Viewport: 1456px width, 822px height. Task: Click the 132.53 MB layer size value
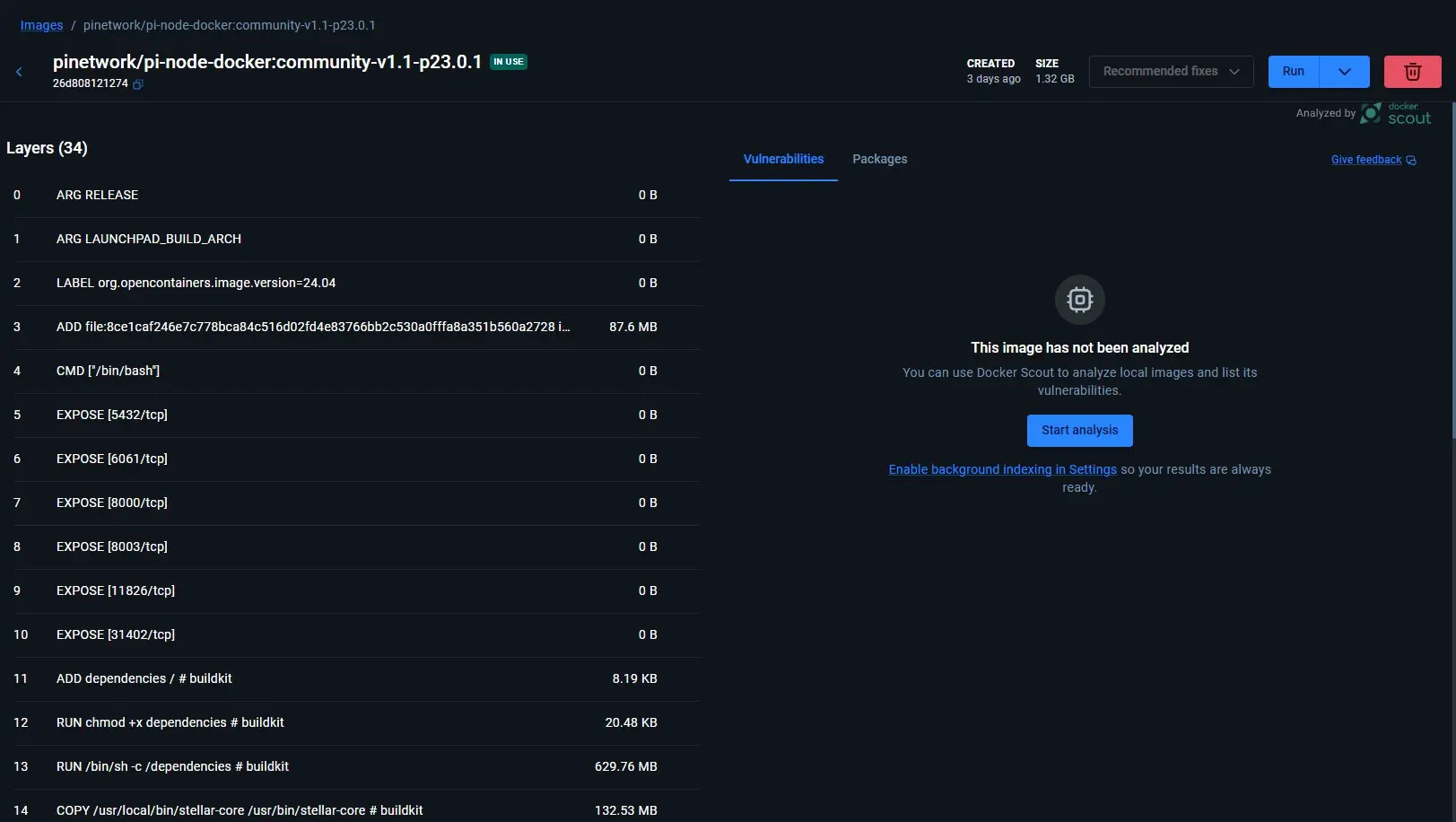pyautogui.click(x=626, y=811)
